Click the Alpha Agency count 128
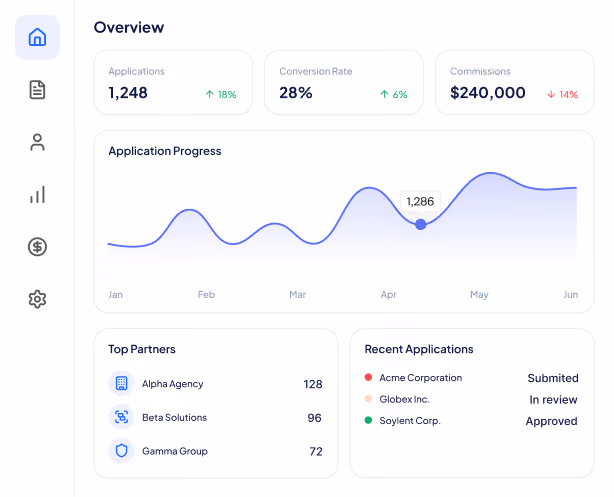The height and width of the screenshot is (497, 614). (x=313, y=384)
